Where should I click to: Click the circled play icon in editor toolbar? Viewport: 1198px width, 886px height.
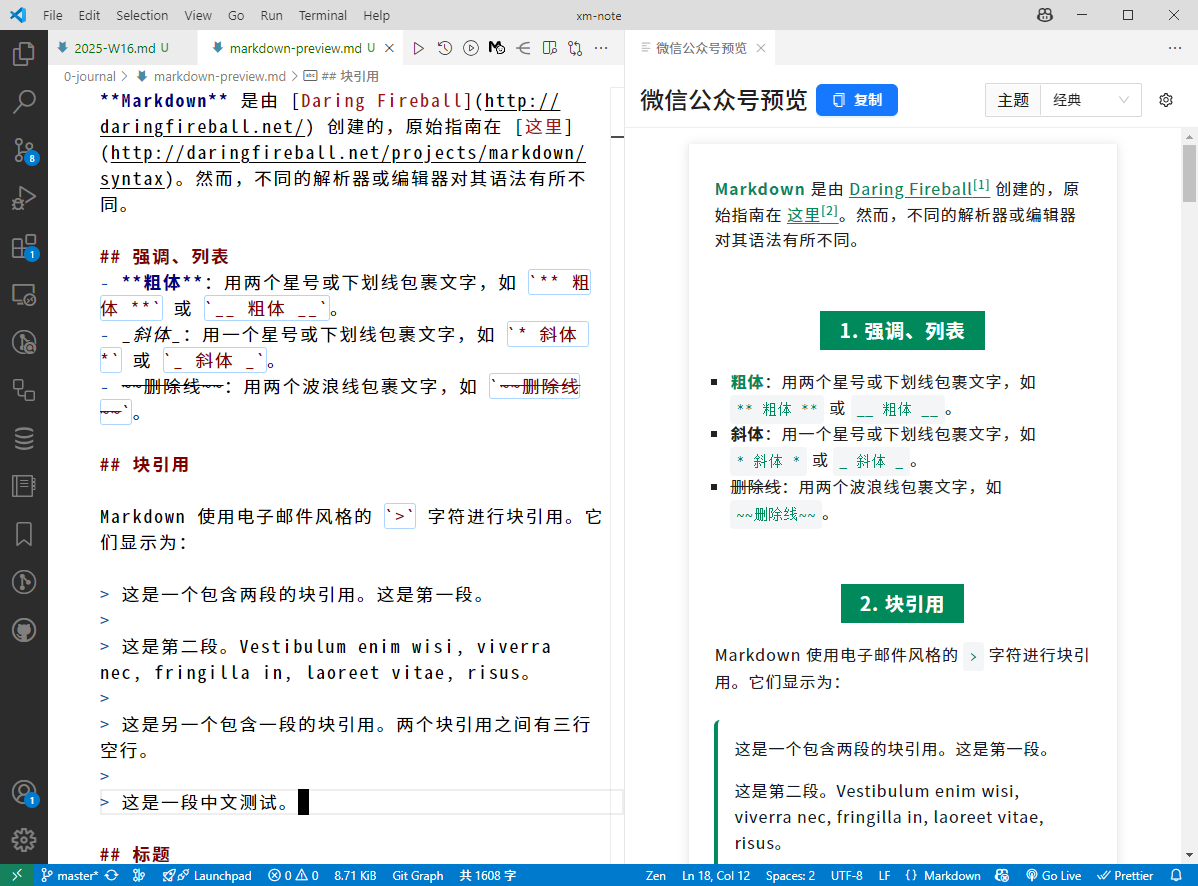471,48
